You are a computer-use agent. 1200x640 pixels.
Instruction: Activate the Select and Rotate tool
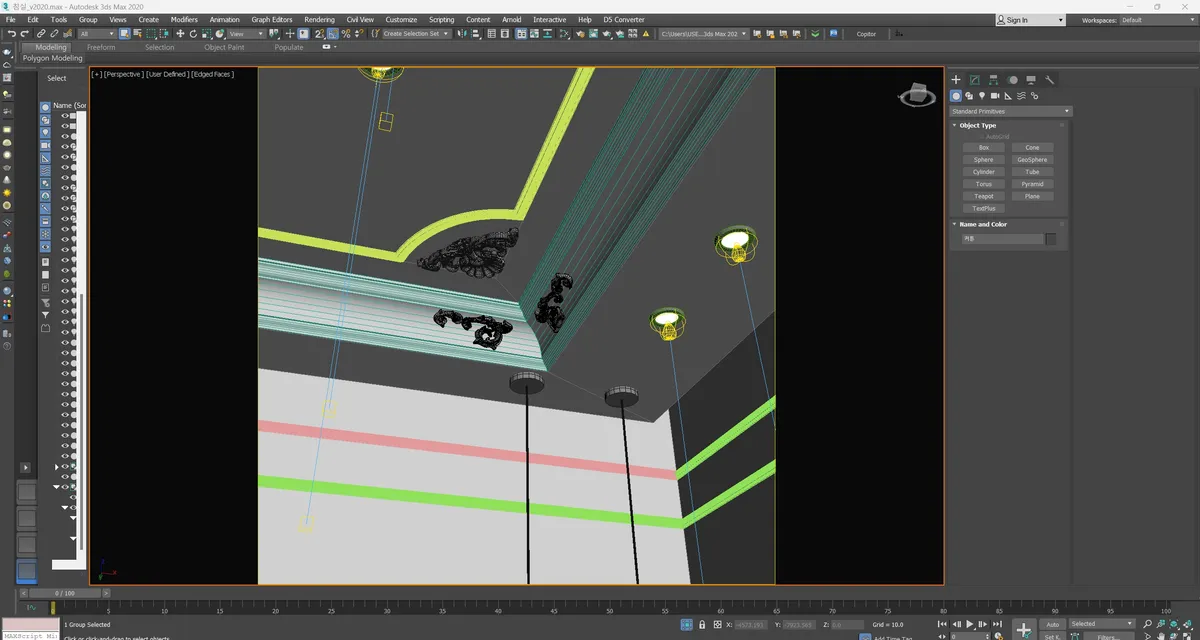[193, 34]
